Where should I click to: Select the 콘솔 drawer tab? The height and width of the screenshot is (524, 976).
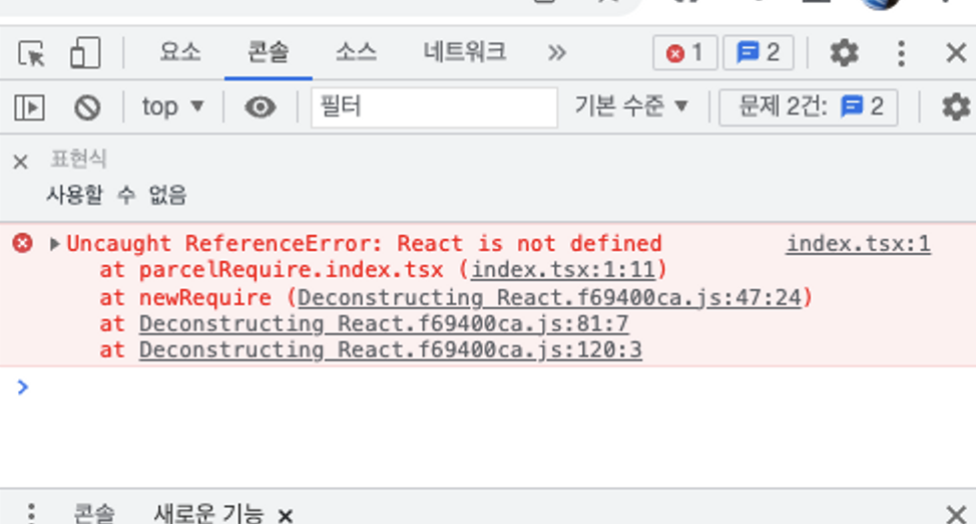(x=94, y=513)
